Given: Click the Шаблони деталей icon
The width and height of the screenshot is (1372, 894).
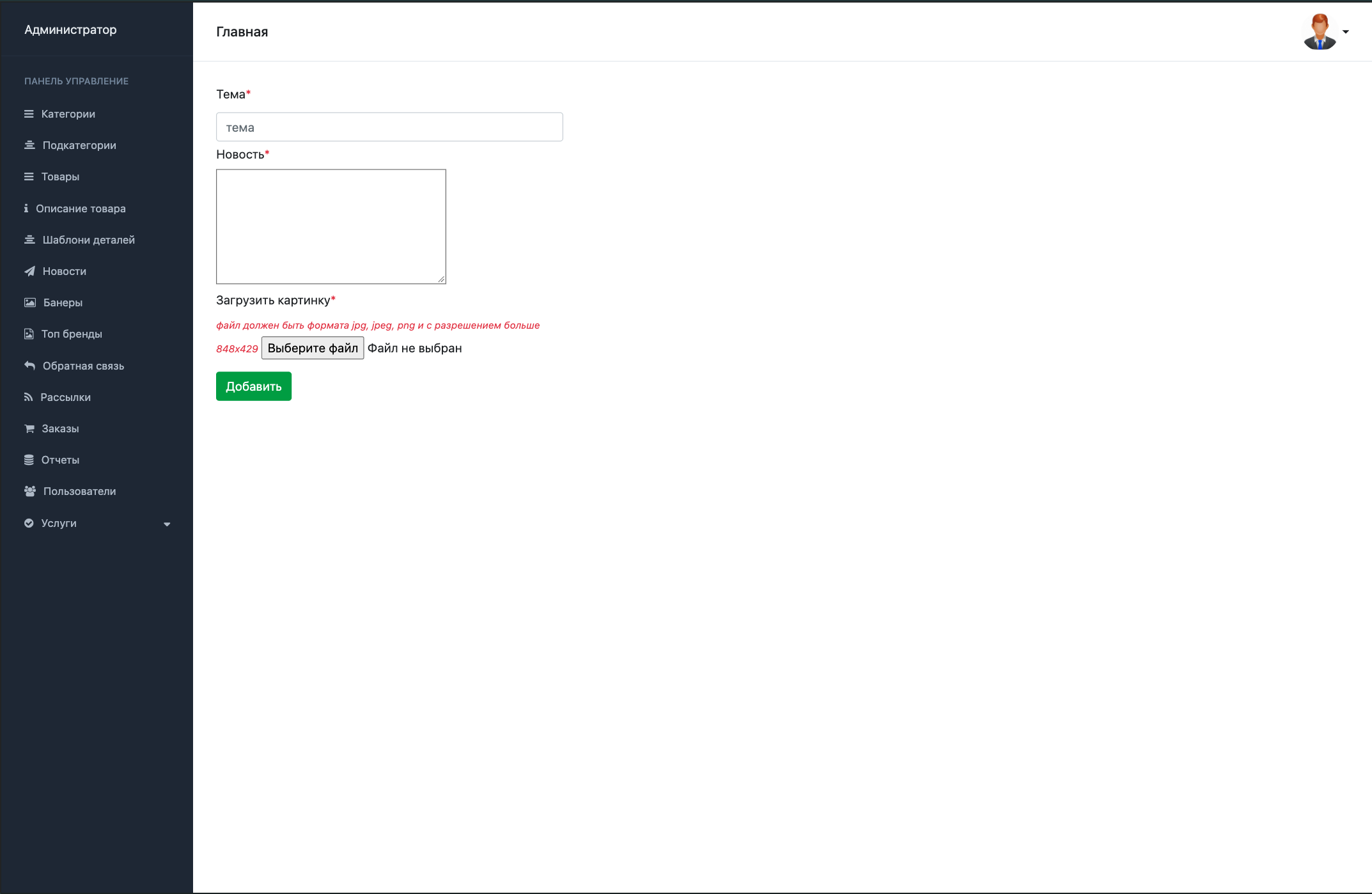Looking at the screenshot, I should click(29, 240).
